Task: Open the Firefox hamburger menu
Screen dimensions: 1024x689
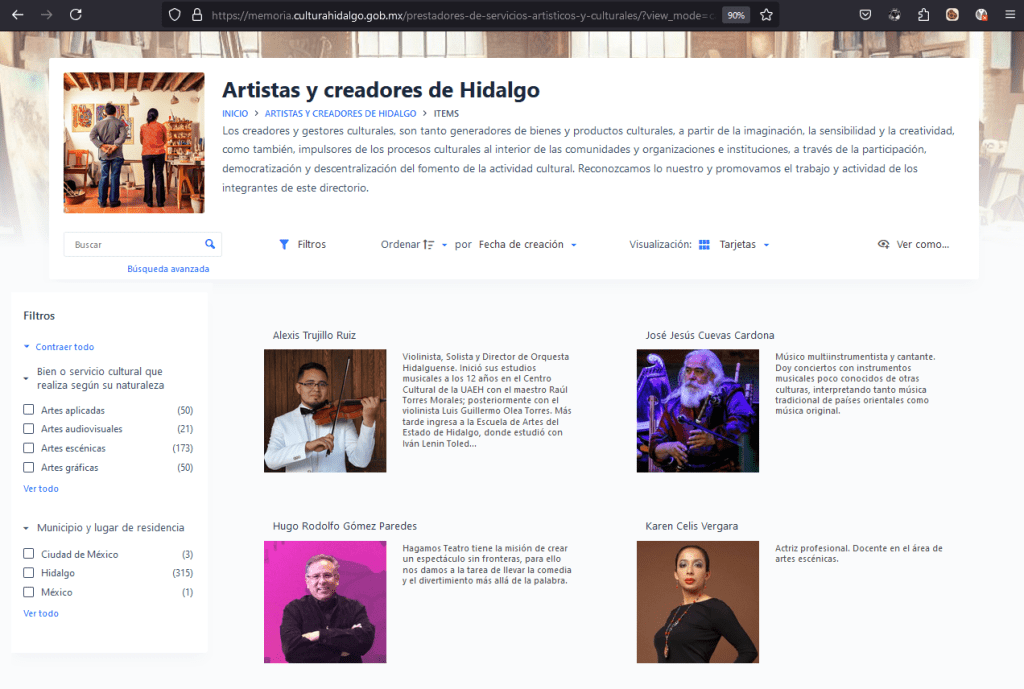Action: 1009,15
